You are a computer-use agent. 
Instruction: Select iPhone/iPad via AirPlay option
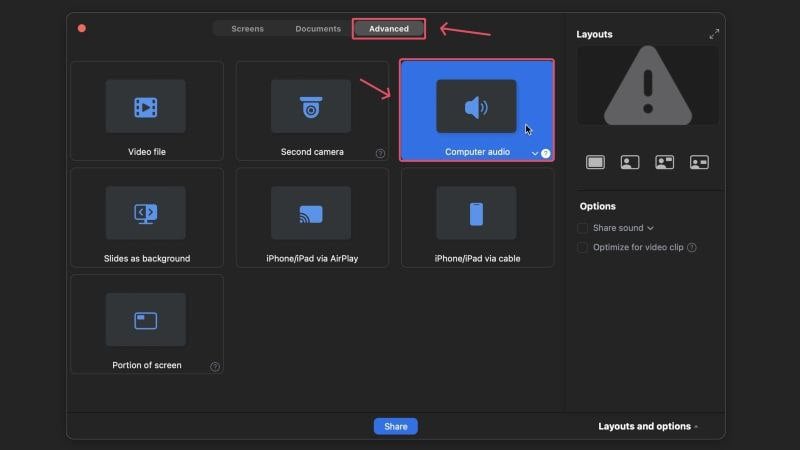(312, 217)
